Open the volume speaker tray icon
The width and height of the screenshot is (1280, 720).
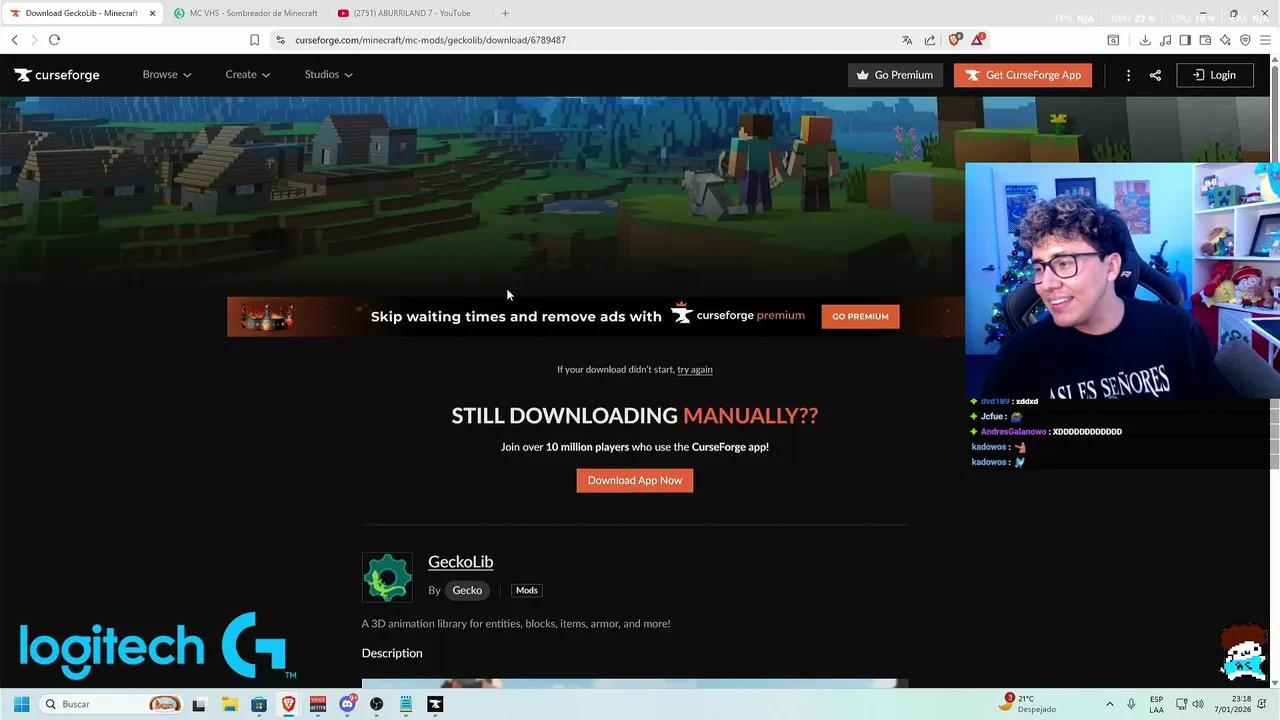1197,704
